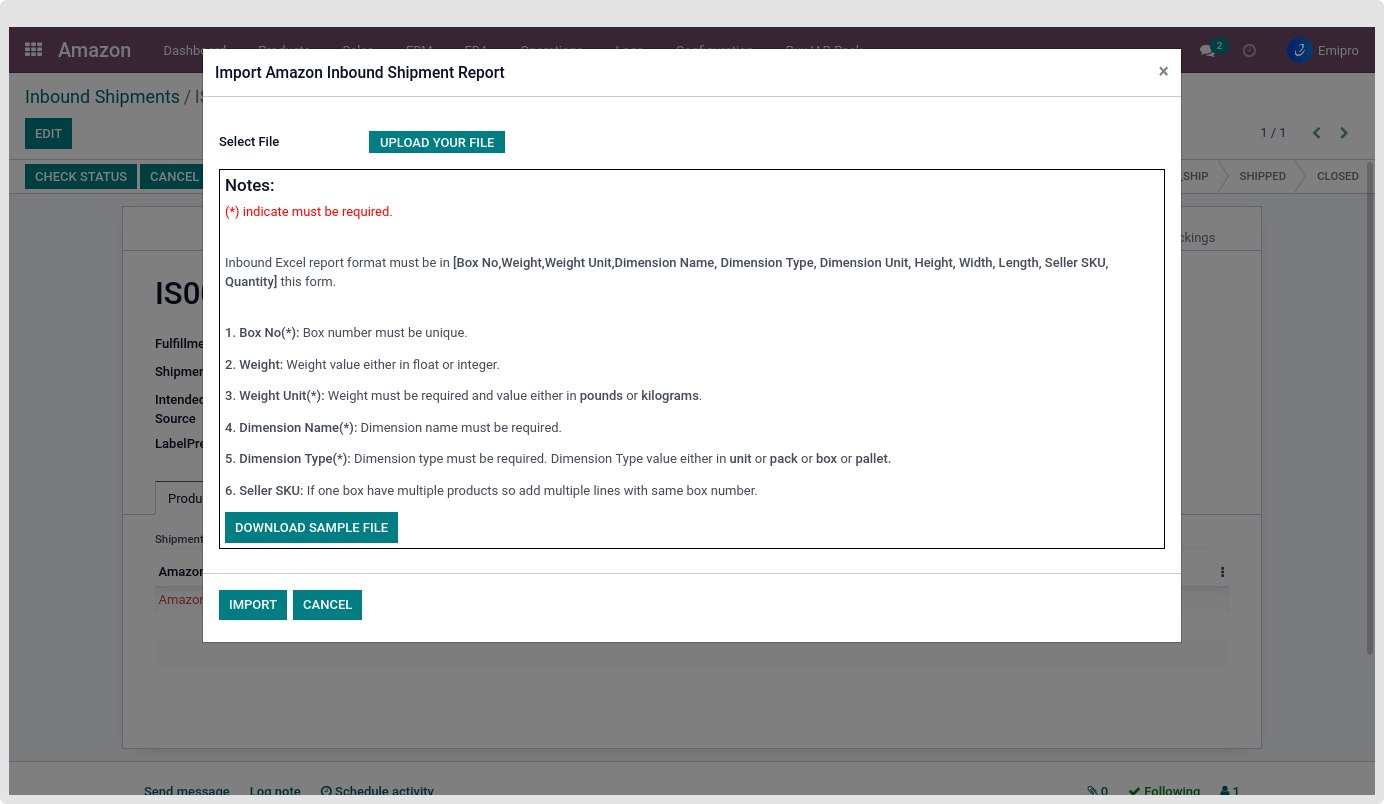The image size is (1384, 804).
Task: Click the followers person icon
Action: (x=1225, y=791)
